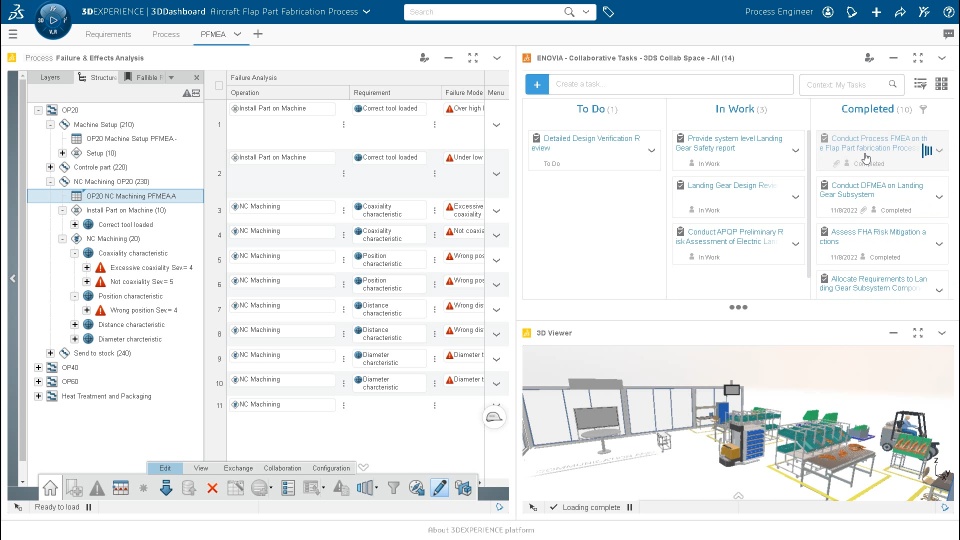The width and height of the screenshot is (960, 540).
Task: Click the red X delete tool
Action: pyautogui.click(x=212, y=488)
